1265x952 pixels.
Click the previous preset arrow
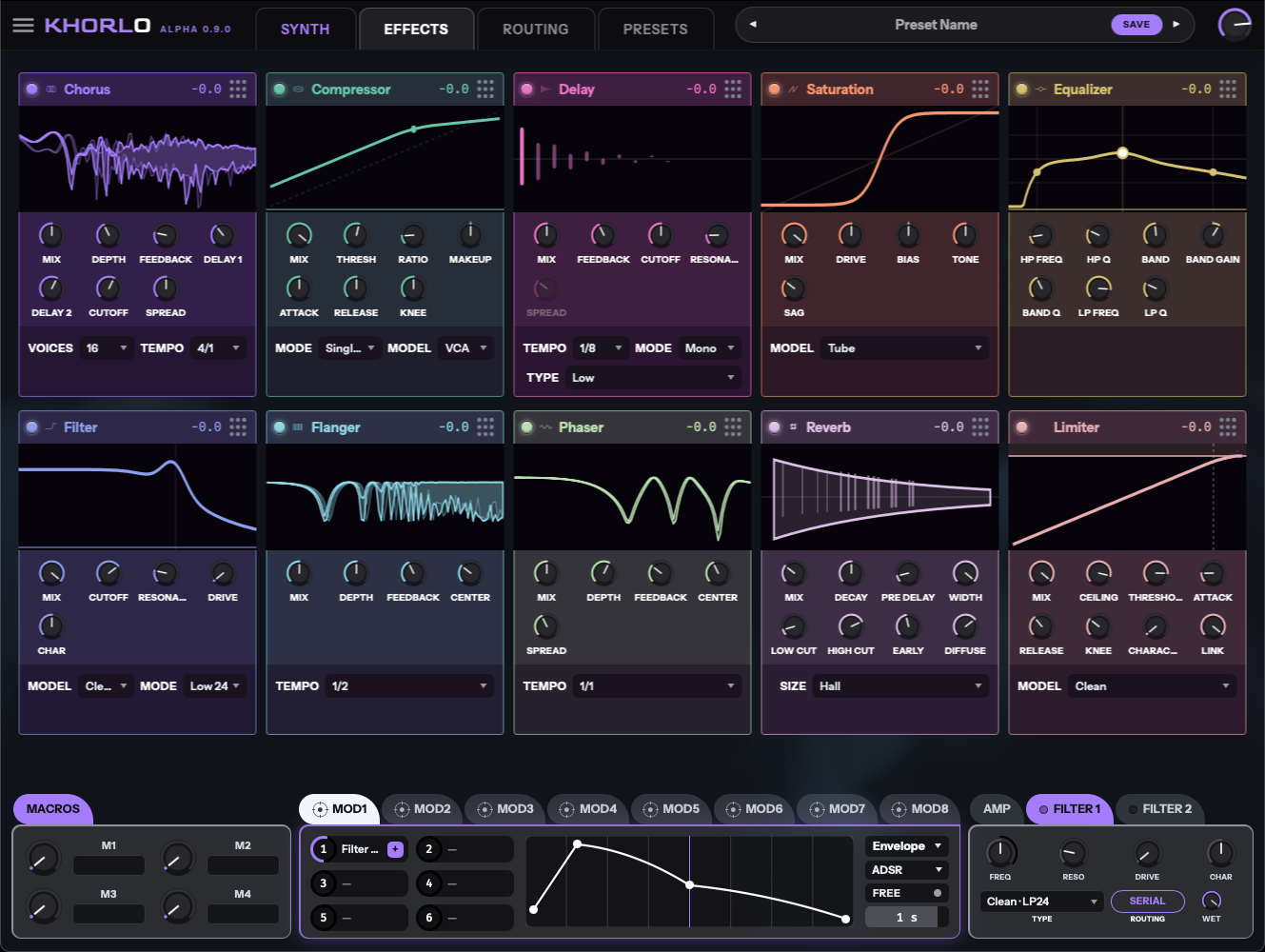tap(753, 25)
